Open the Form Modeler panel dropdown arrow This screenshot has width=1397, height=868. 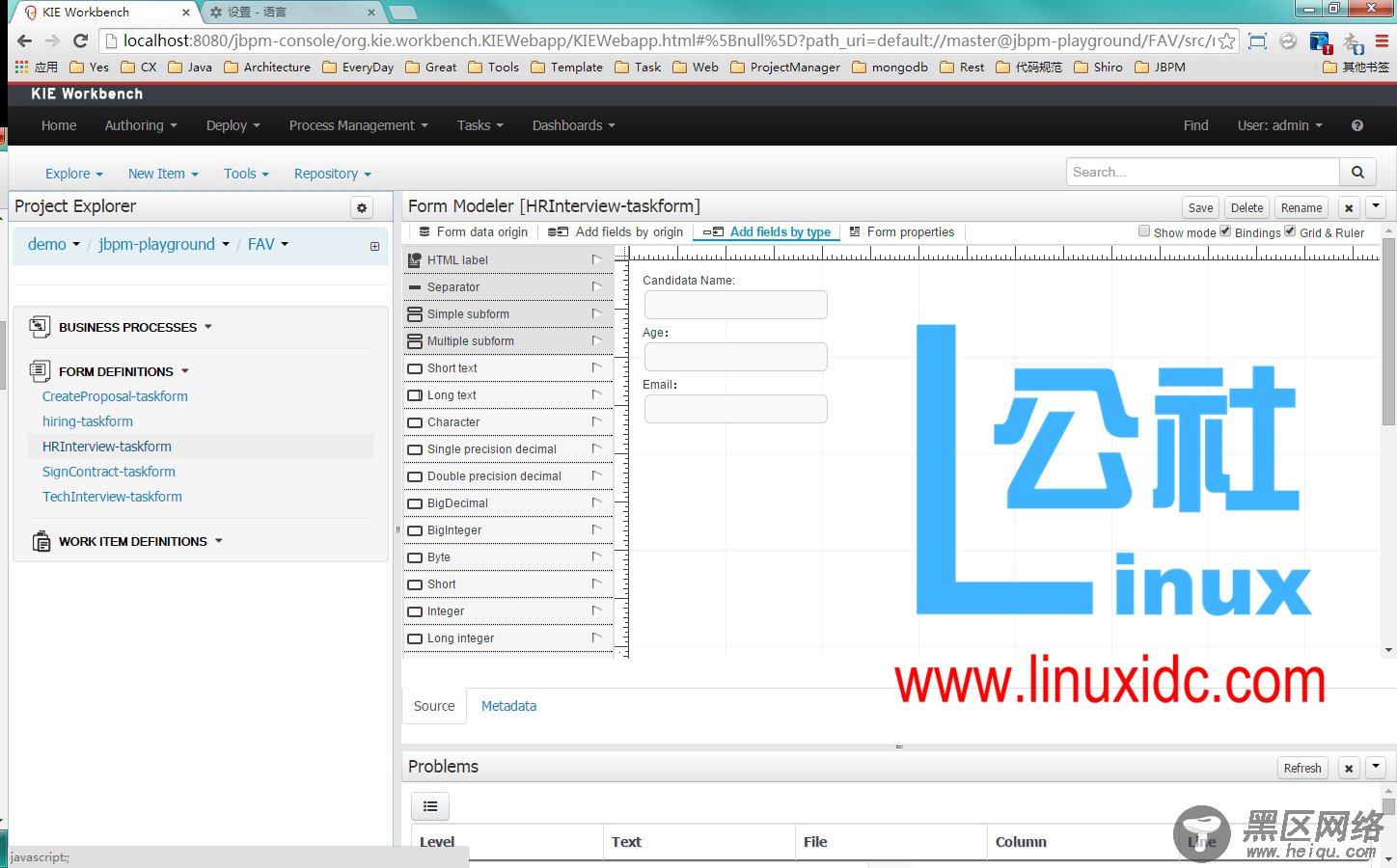tap(1376, 207)
